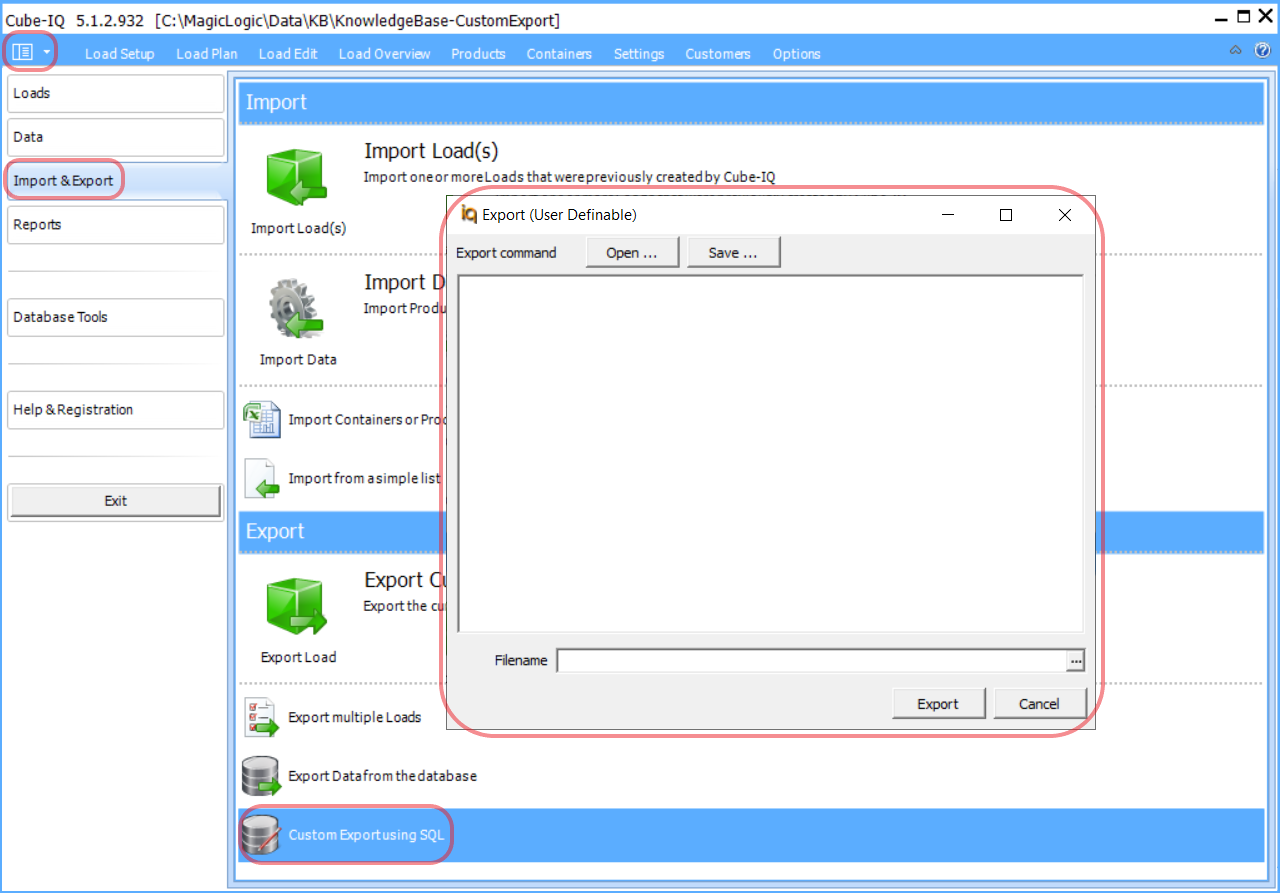This screenshot has height=893, width=1280.
Task: Click the Import Data gear icon
Action: click(296, 309)
